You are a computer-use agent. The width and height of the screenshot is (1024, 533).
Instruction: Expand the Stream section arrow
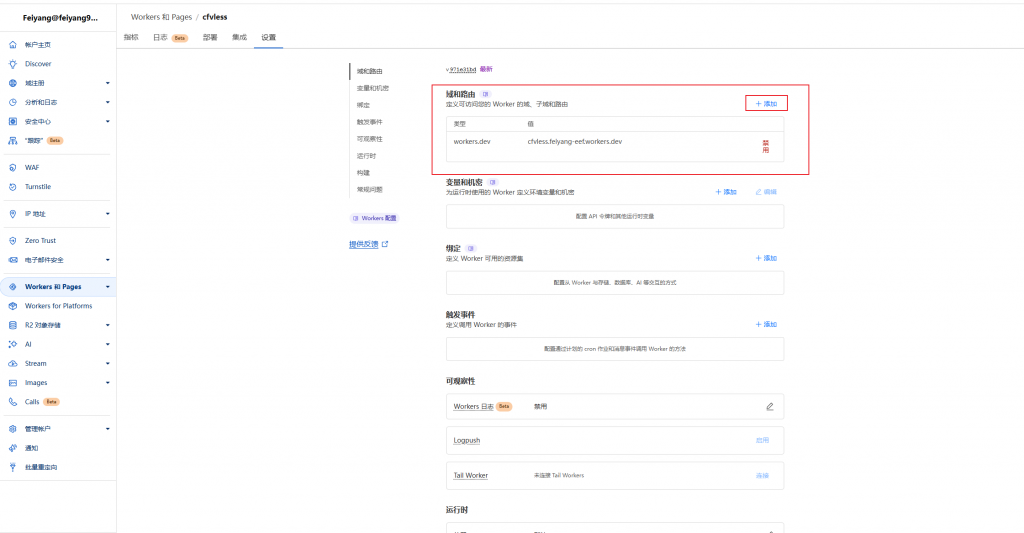coord(108,364)
